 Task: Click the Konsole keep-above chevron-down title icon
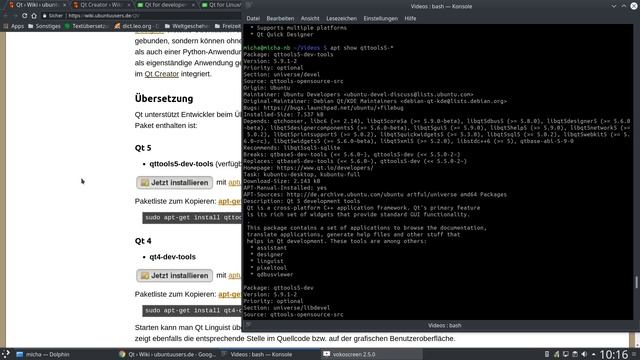pos(613,6)
